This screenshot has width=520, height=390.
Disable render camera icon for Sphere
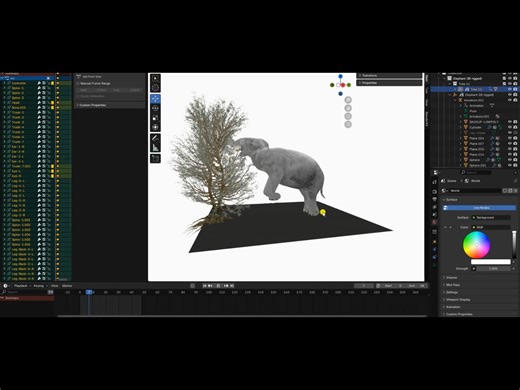click(x=515, y=160)
